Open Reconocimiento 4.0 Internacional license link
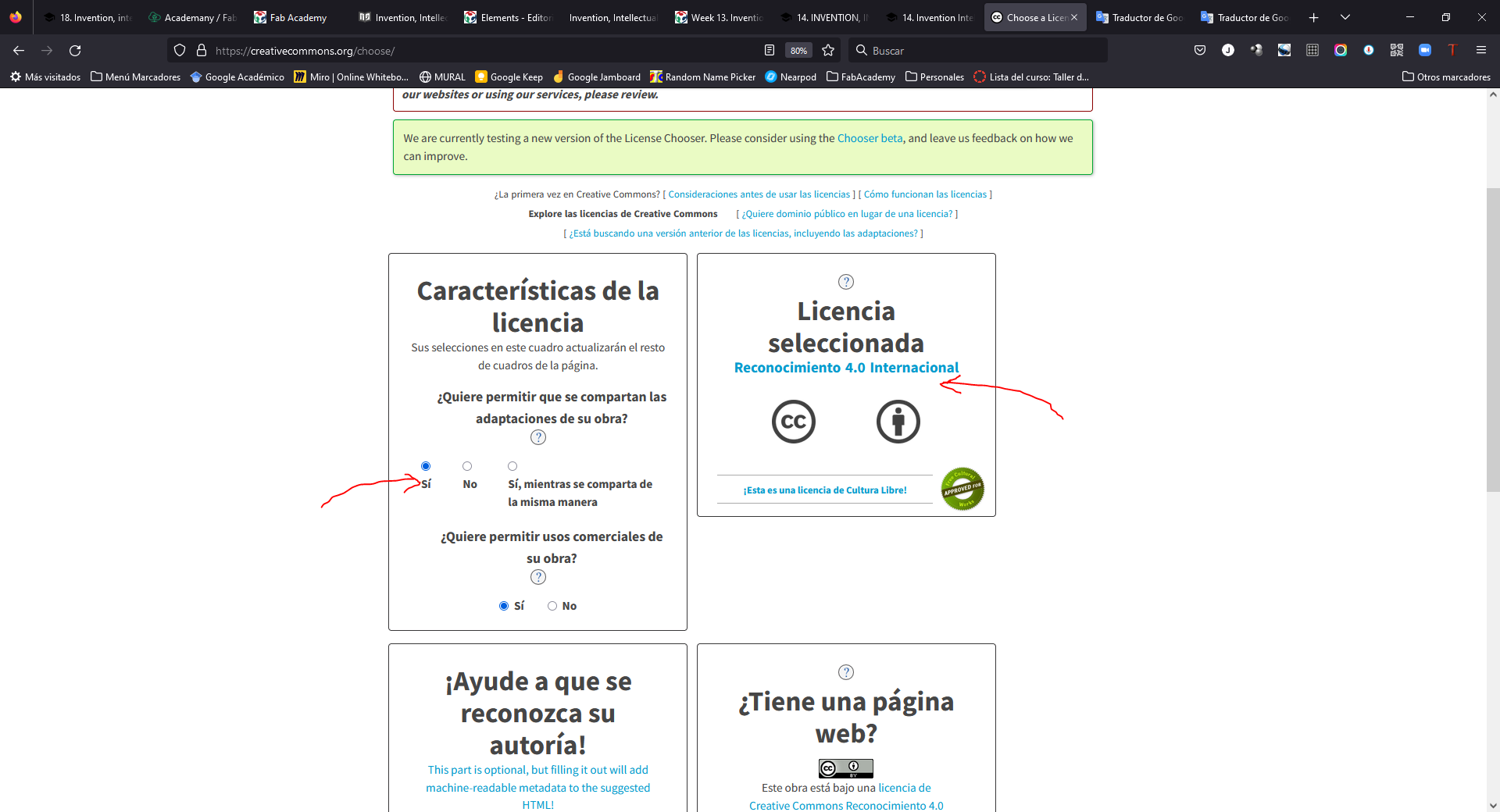1500x812 pixels. coord(846,368)
